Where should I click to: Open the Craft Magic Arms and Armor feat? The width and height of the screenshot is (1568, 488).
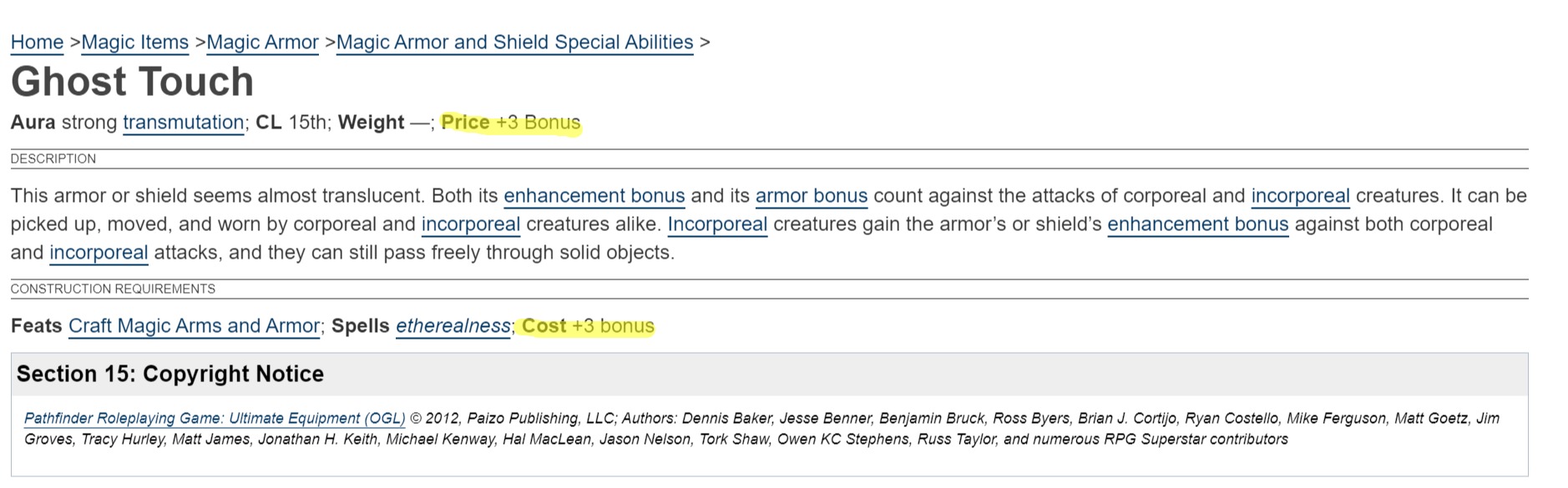tap(194, 326)
